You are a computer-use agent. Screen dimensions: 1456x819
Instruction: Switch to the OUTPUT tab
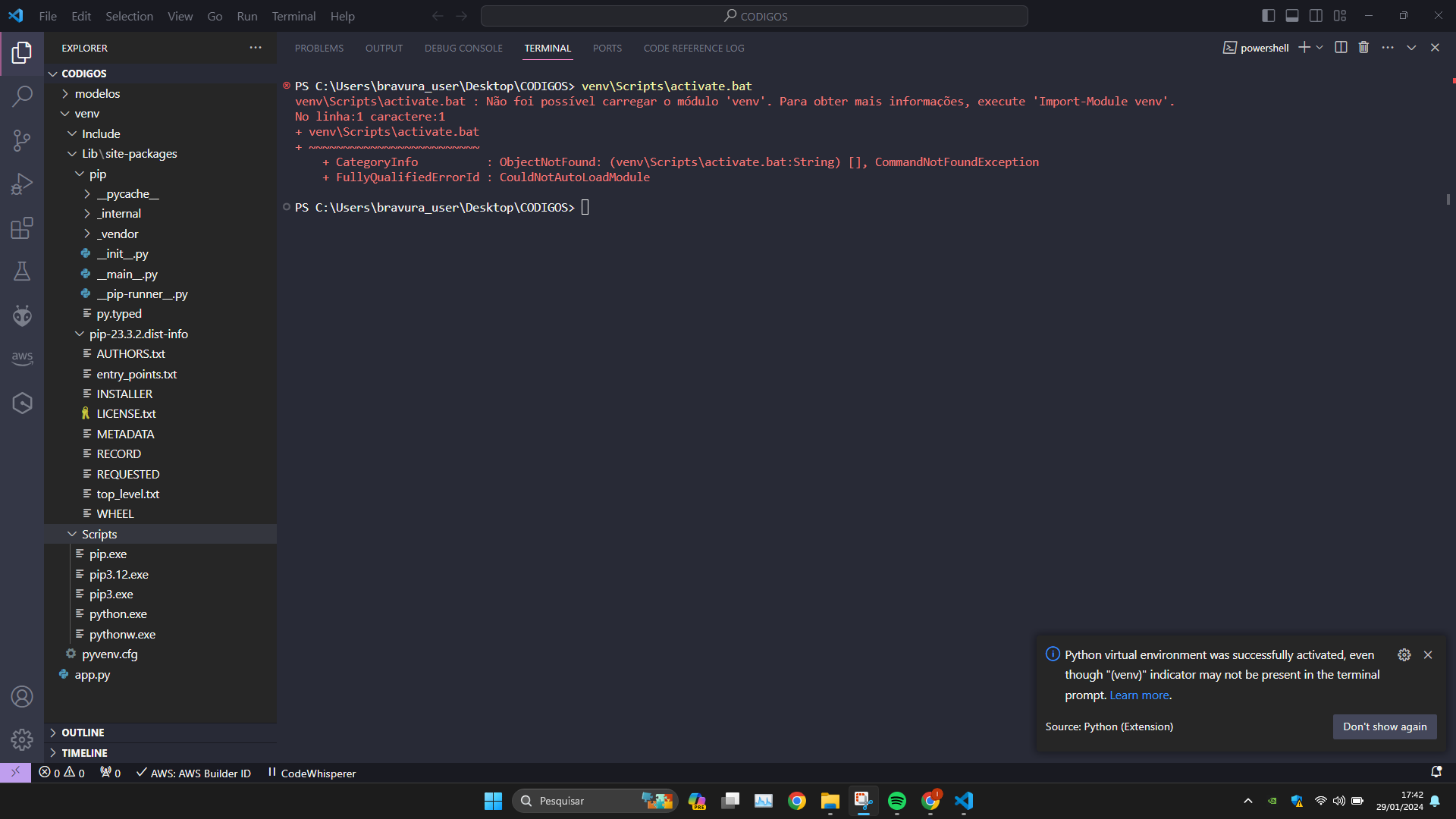tap(384, 48)
